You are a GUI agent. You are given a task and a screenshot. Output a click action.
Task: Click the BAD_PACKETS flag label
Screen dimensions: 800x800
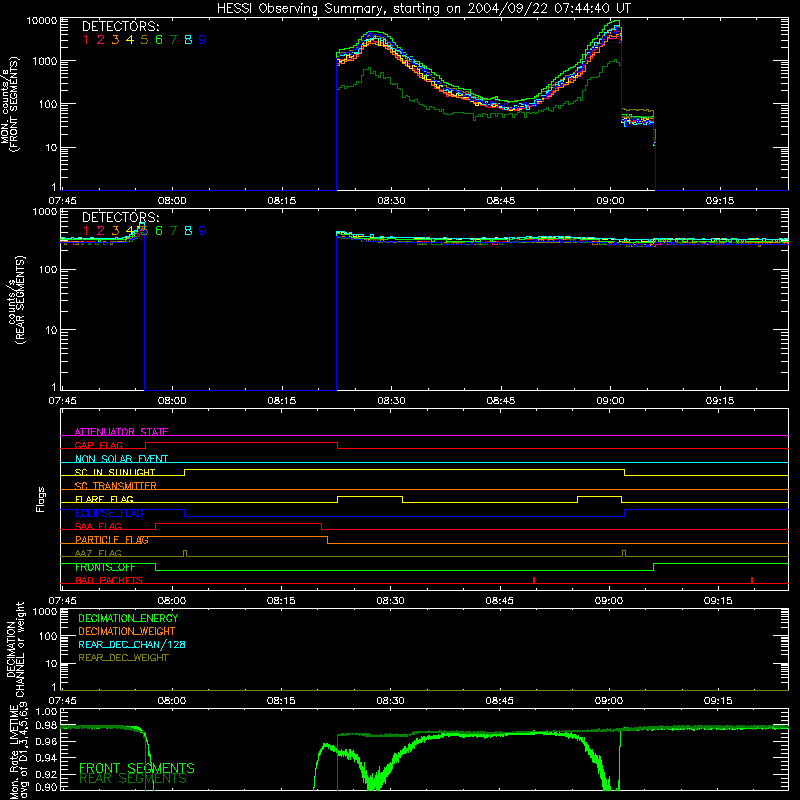(109, 580)
